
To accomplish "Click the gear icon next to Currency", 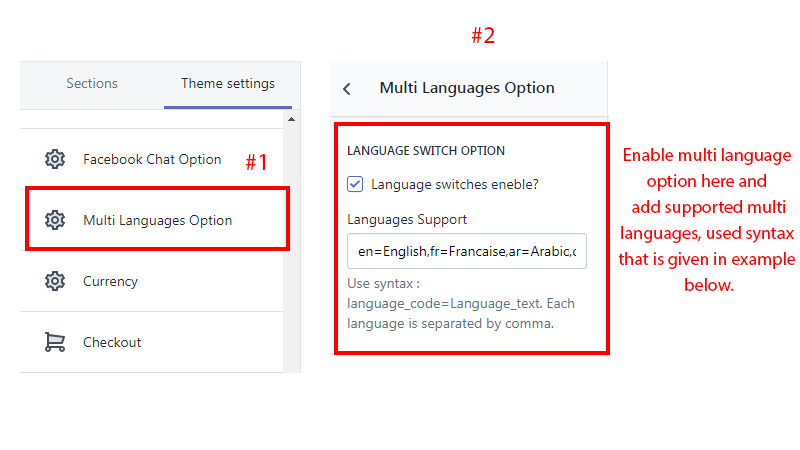I will (55, 281).
